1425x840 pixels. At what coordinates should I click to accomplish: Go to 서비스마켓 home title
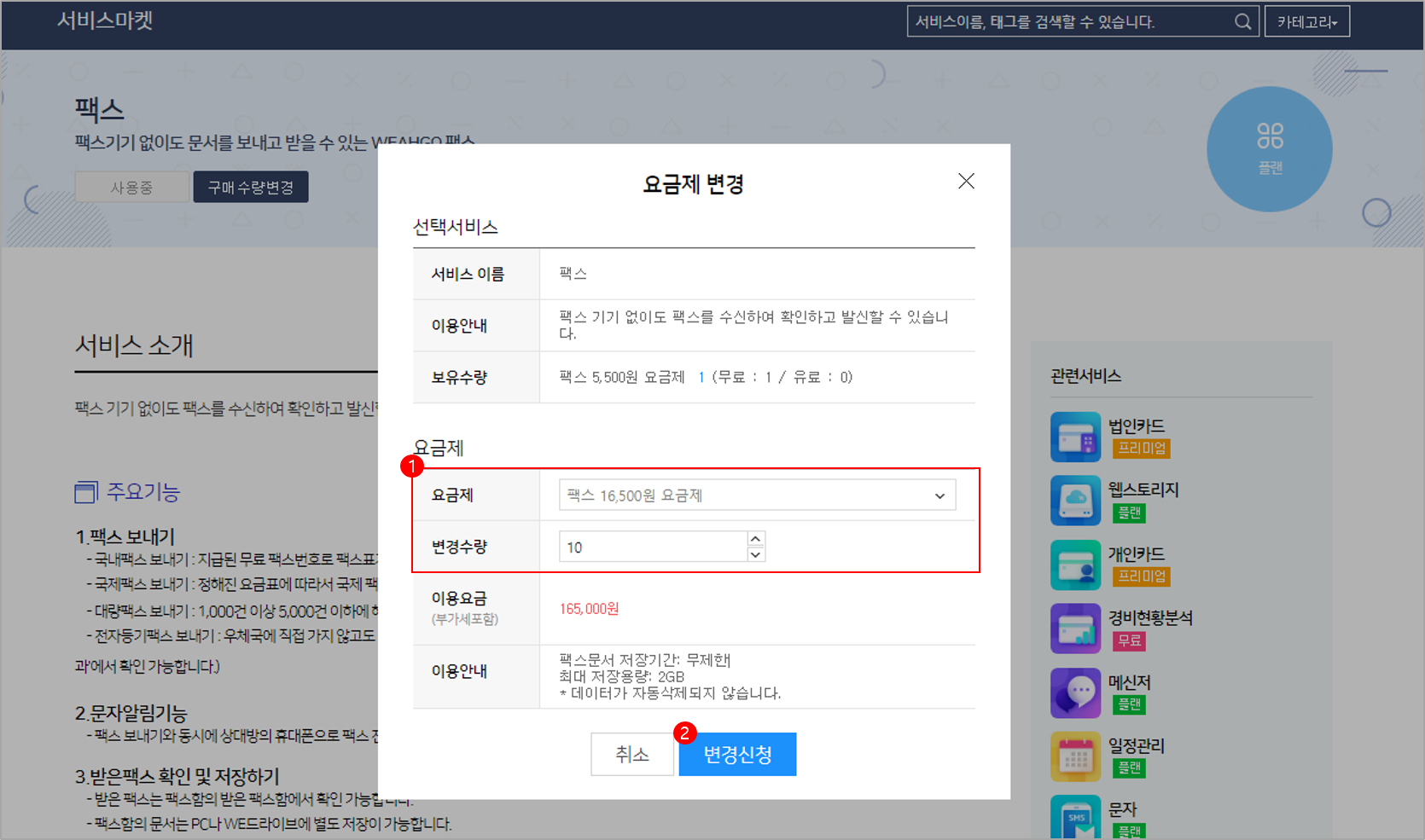pyautogui.click(x=105, y=20)
